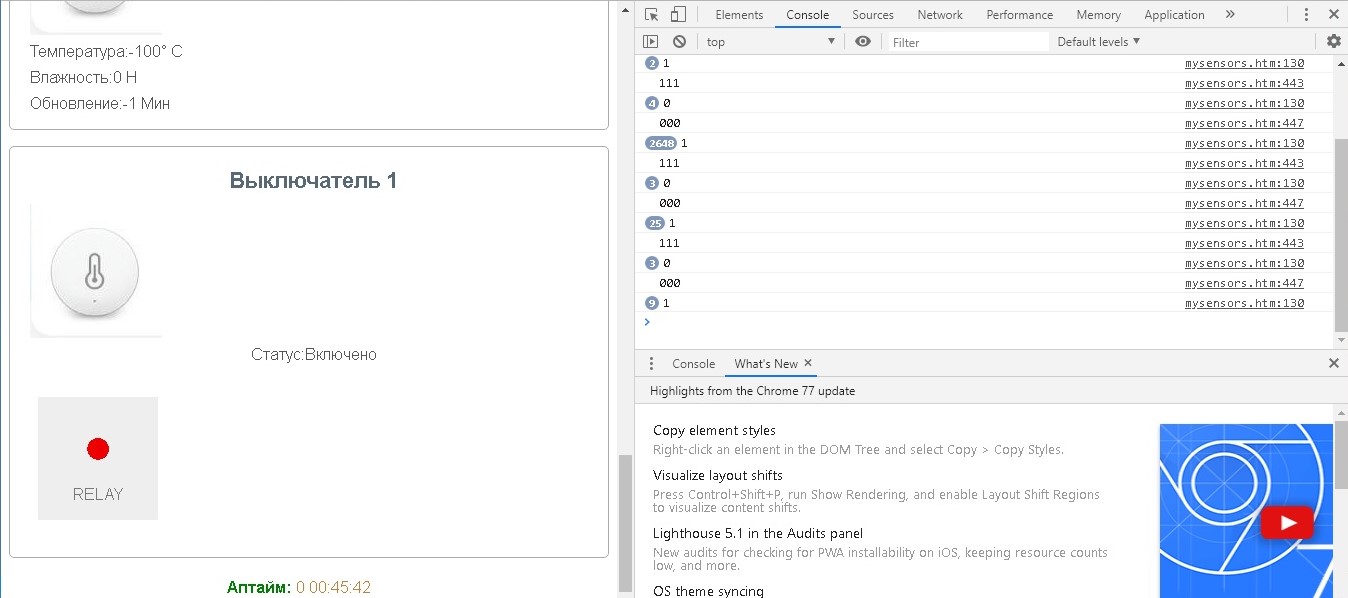This screenshot has height=598, width=1348.
Task: Close the What's New tab
Action: click(x=808, y=363)
